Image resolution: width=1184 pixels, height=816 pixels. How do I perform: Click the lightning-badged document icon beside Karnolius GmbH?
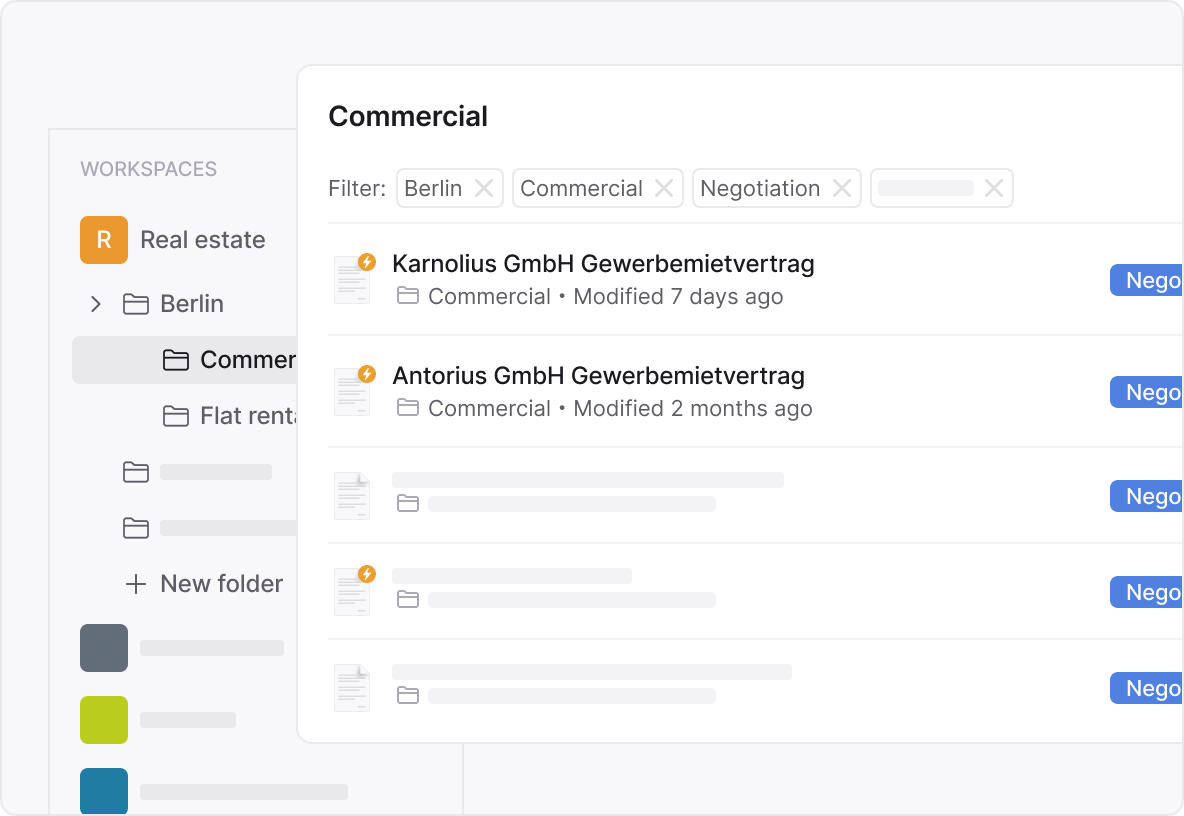tap(352, 280)
